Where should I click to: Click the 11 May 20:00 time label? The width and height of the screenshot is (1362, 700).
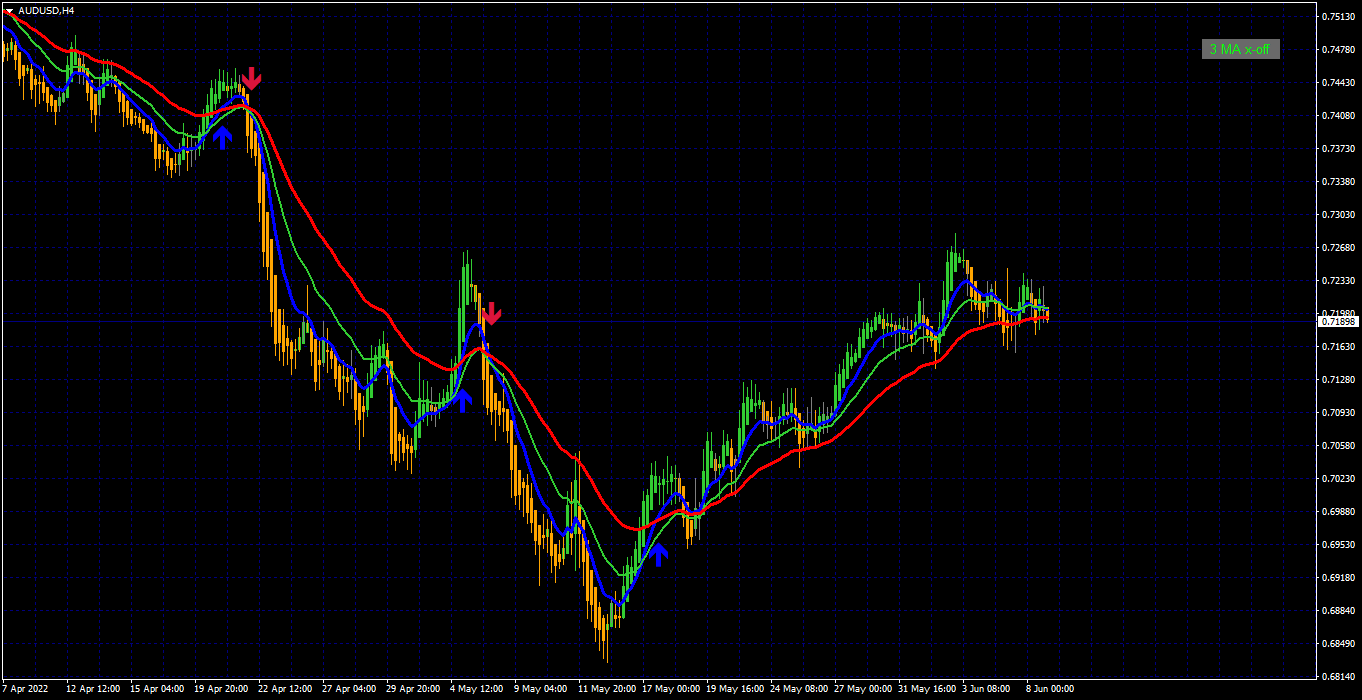605,689
